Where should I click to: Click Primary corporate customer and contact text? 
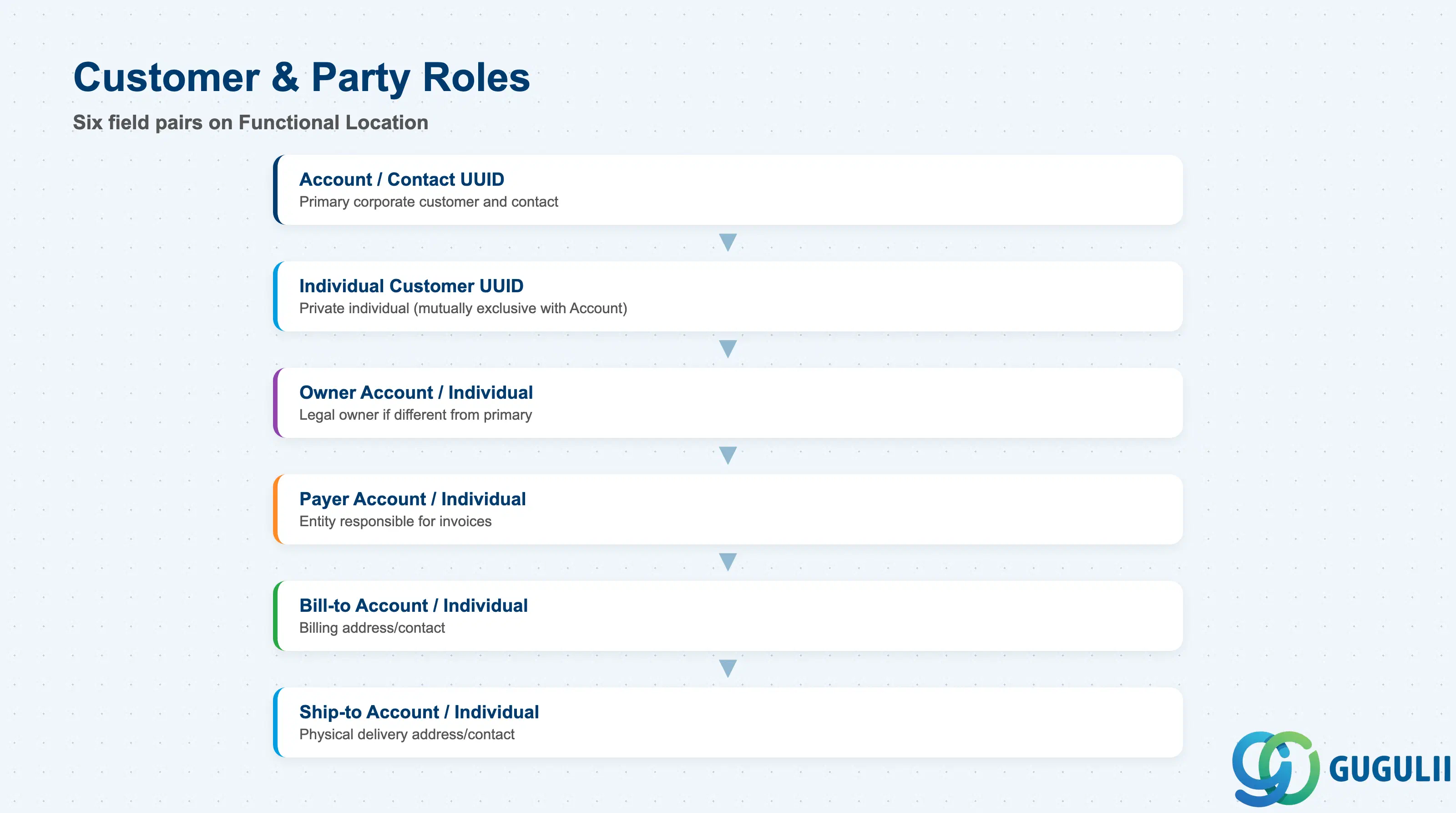429,202
